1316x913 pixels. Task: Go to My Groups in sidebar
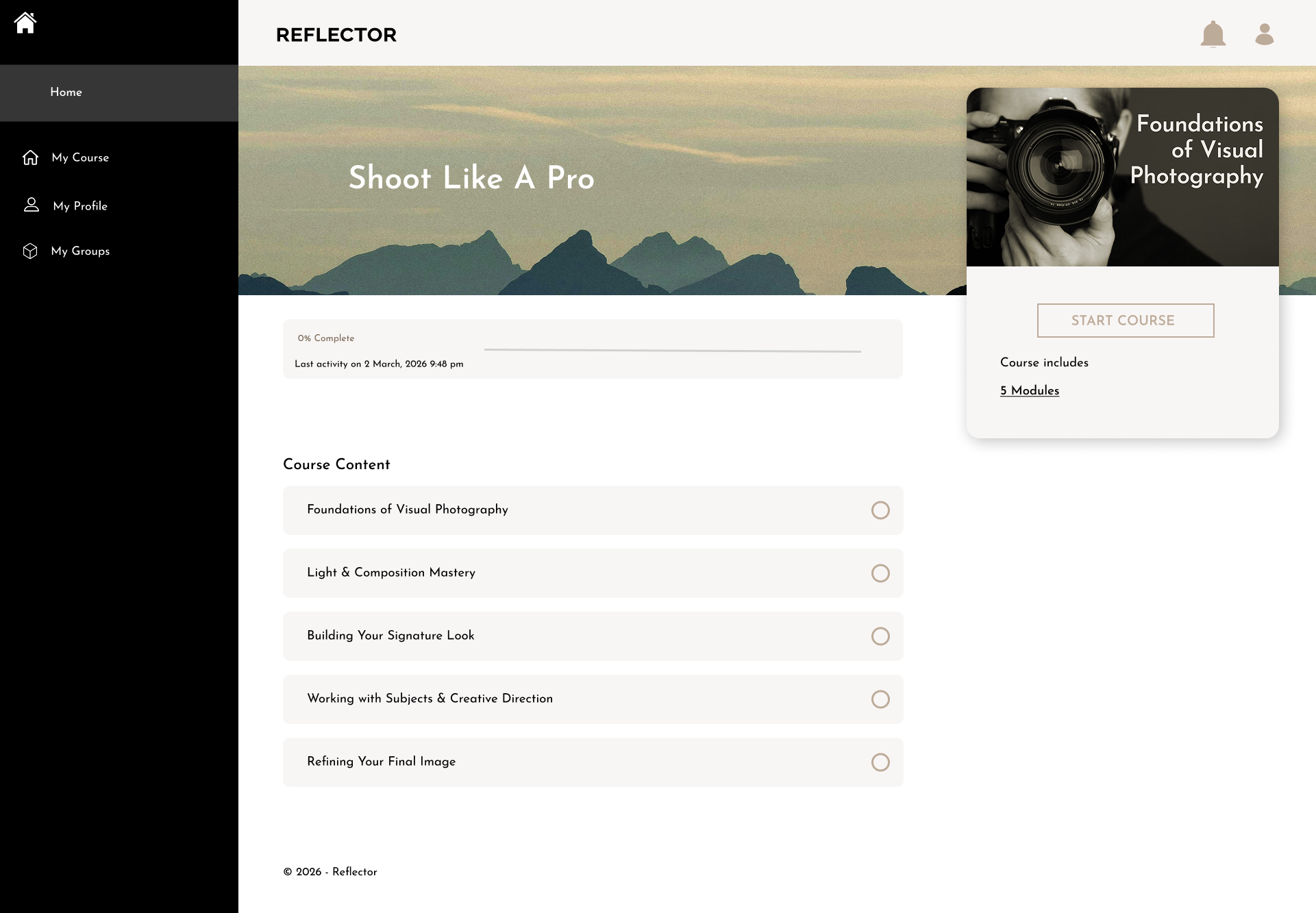tap(80, 251)
